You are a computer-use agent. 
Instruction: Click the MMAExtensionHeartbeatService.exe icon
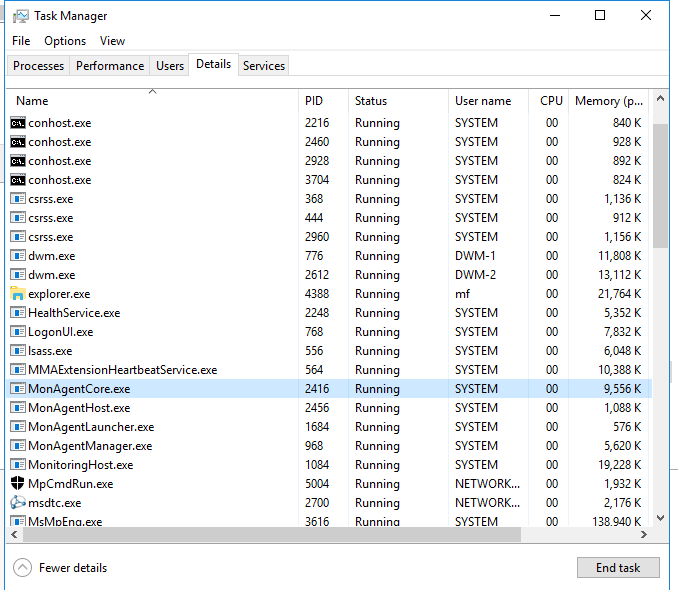click(x=18, y=370)
